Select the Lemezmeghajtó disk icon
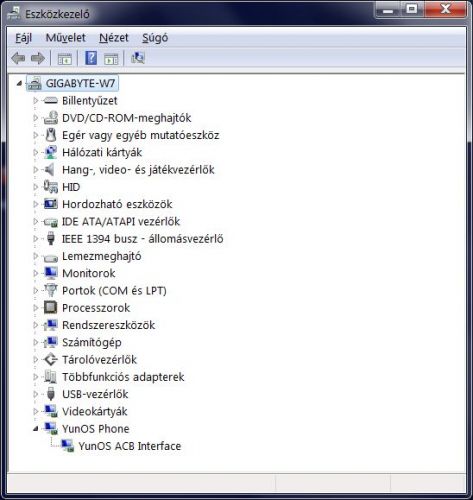473x500 pixels. coord(51,257)
